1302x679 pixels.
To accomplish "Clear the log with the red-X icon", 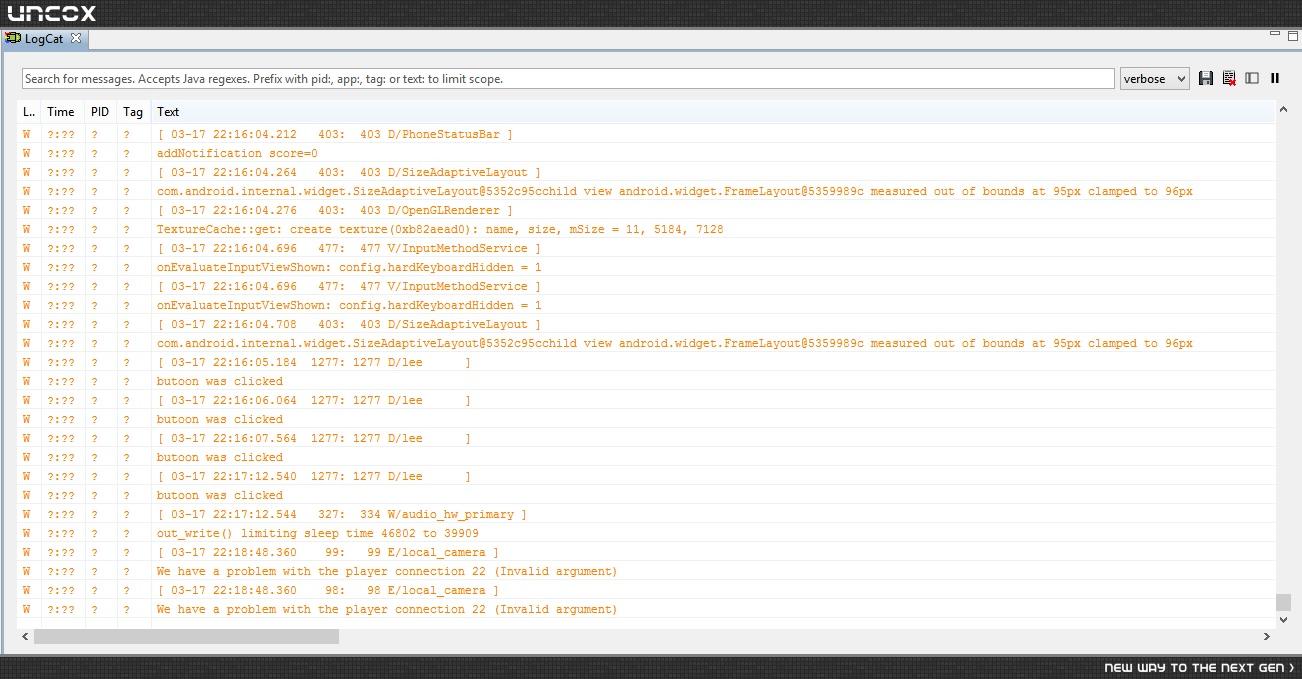I will [x=1229, y=78].
